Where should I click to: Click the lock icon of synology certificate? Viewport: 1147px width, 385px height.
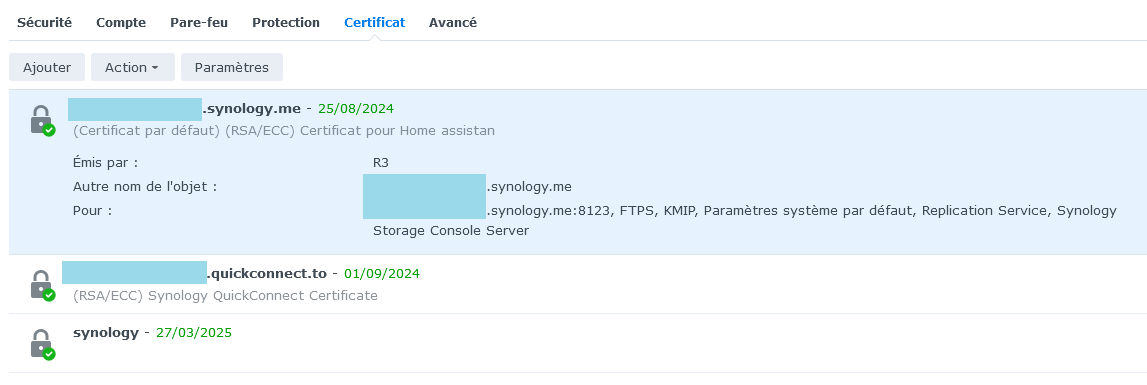42,344
